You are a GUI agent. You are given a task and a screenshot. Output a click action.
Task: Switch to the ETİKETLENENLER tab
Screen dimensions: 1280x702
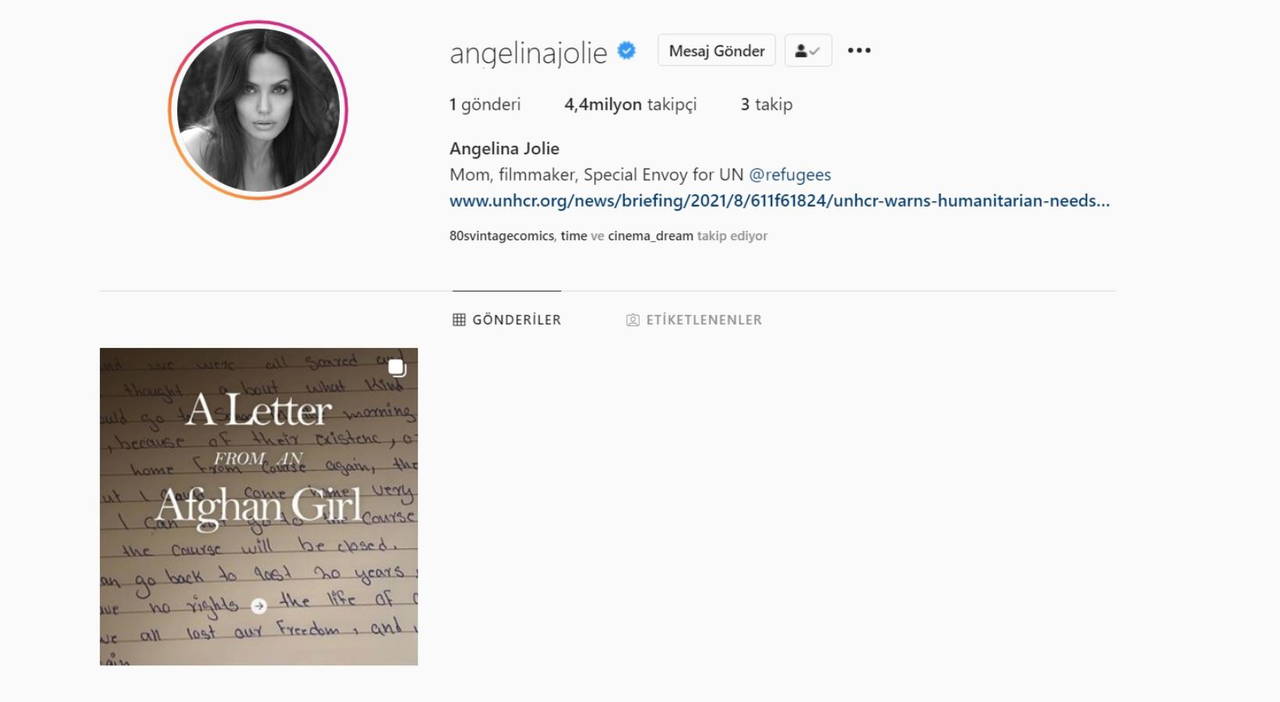tap(694, 320)
